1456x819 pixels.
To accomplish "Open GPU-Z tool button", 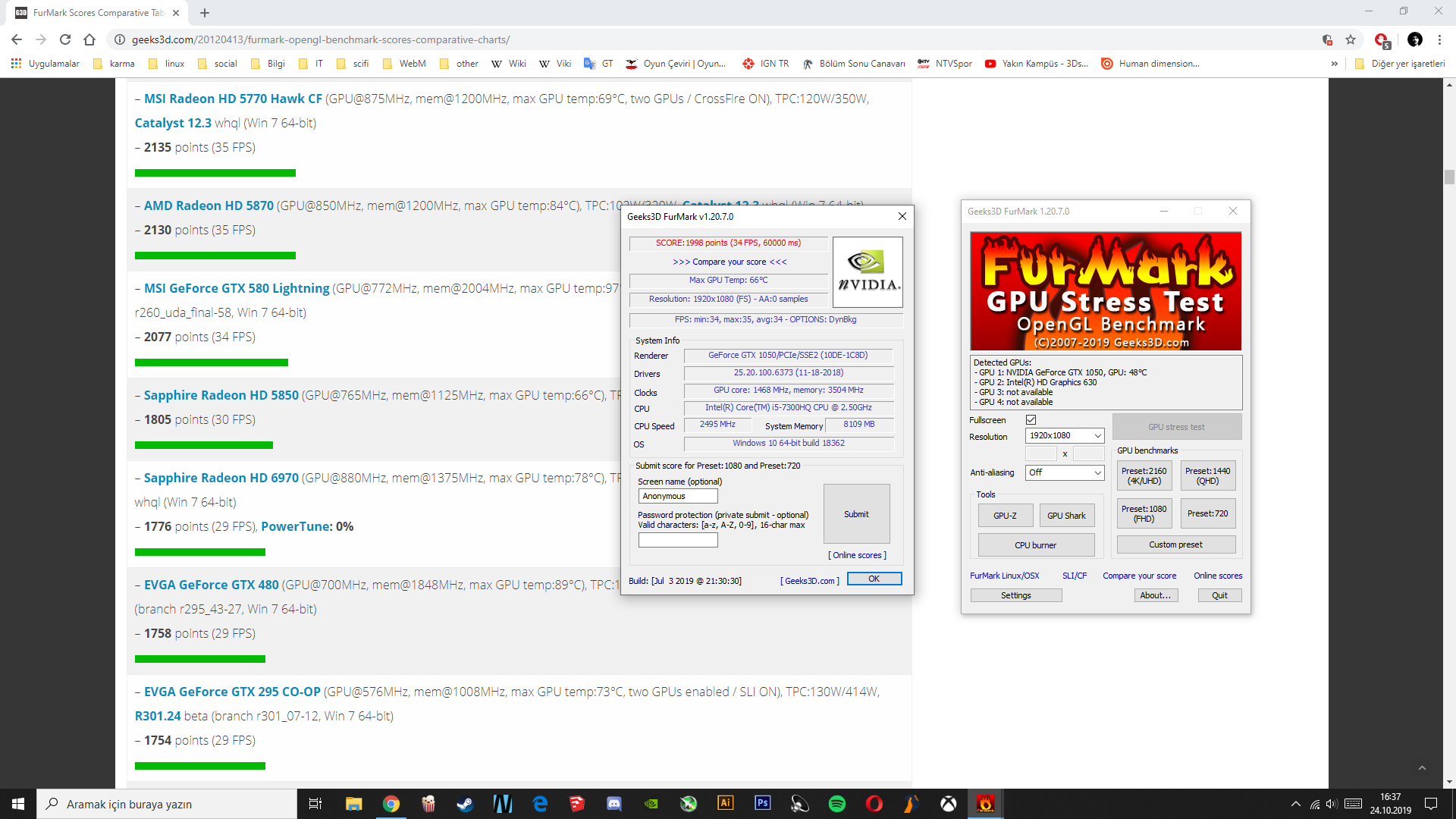I will click(1005, 516).
